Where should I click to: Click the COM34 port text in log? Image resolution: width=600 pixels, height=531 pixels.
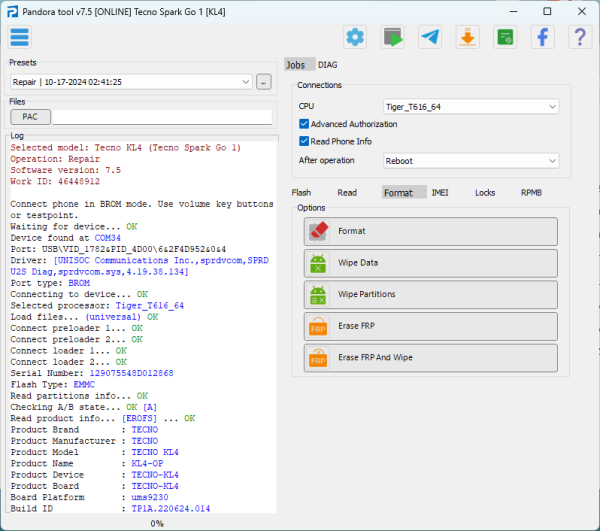[108, 238]
